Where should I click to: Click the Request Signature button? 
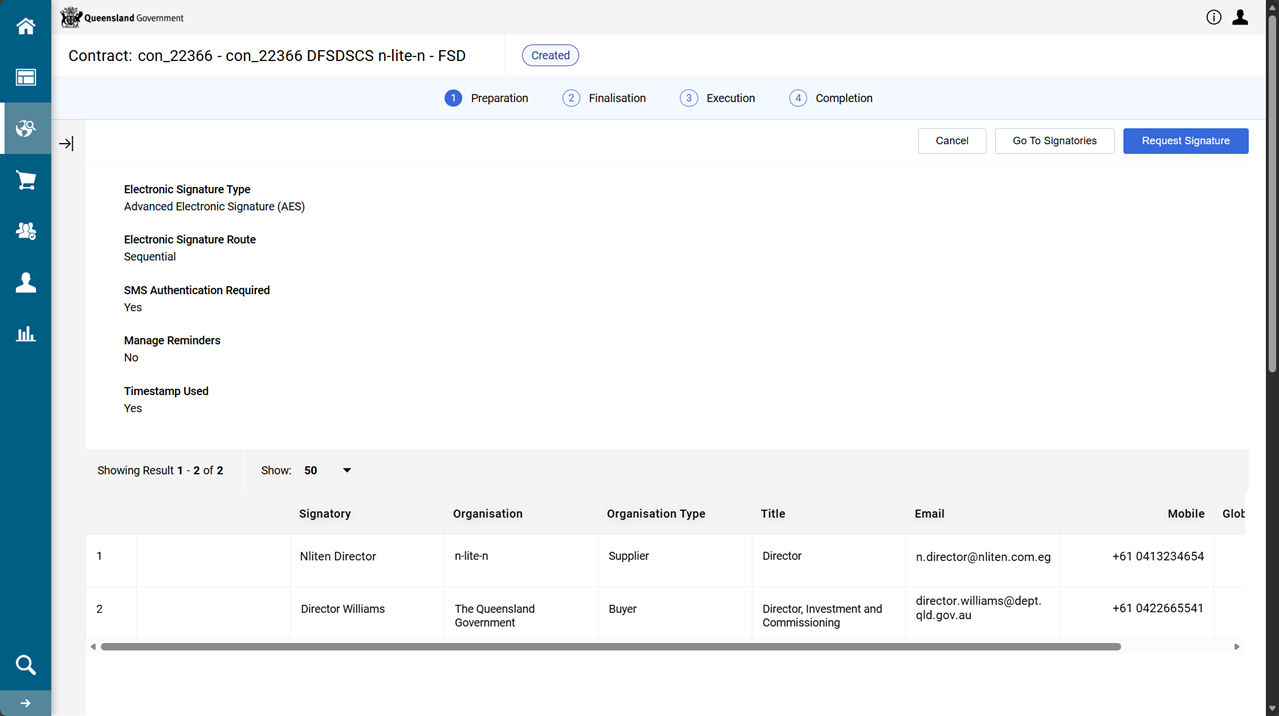tap(1185, 141)
